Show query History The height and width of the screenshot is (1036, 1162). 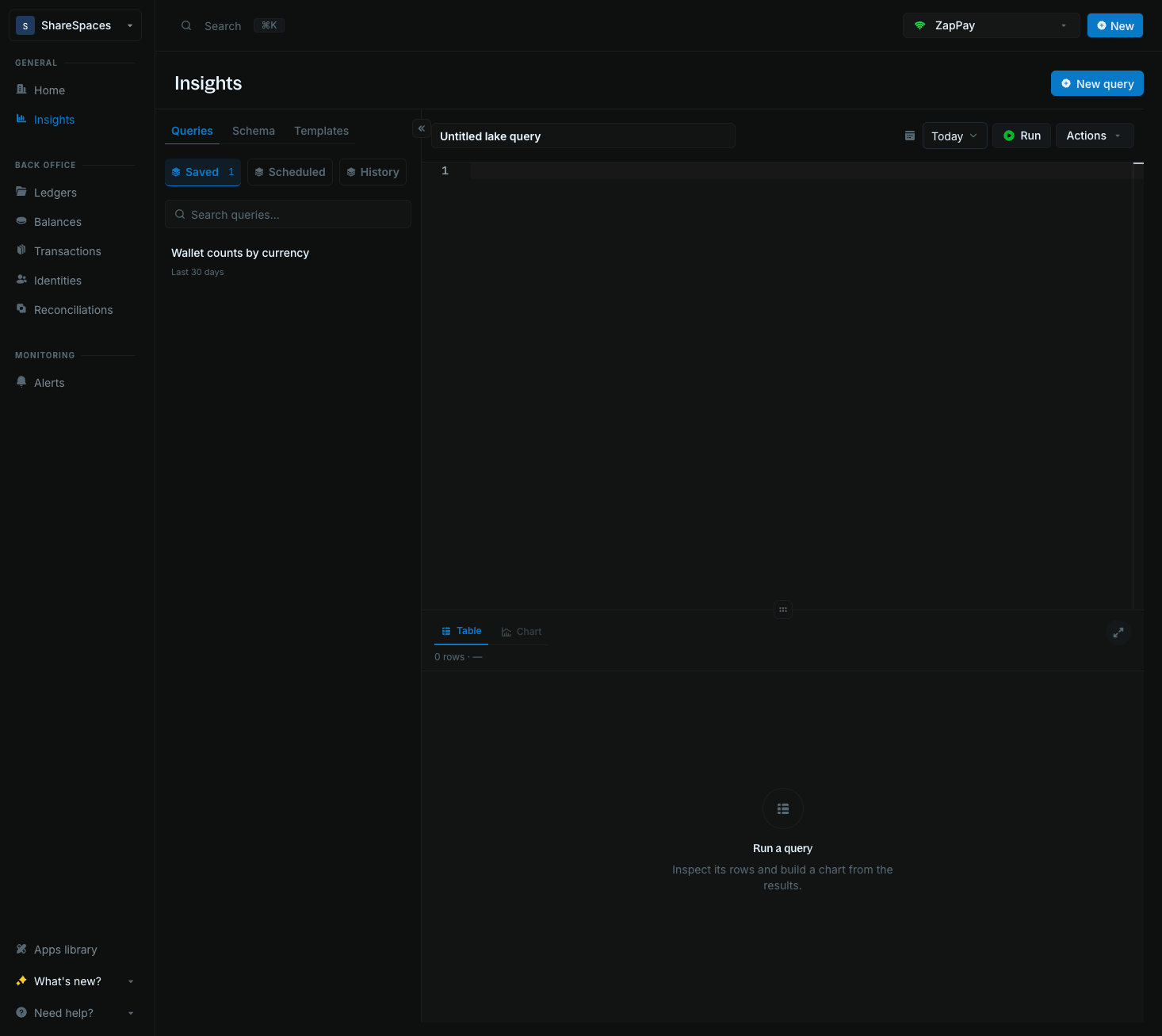coord(373,172)
